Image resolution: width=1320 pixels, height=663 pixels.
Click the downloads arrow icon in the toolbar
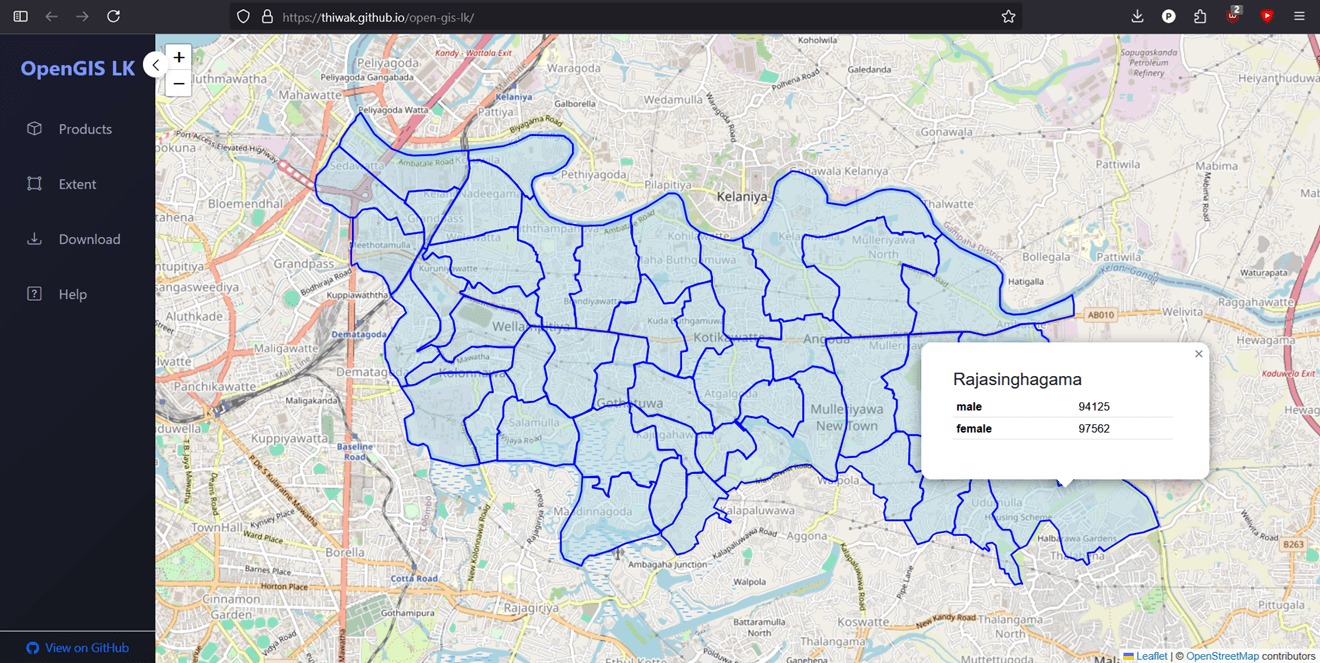(x=1137, y=16)
